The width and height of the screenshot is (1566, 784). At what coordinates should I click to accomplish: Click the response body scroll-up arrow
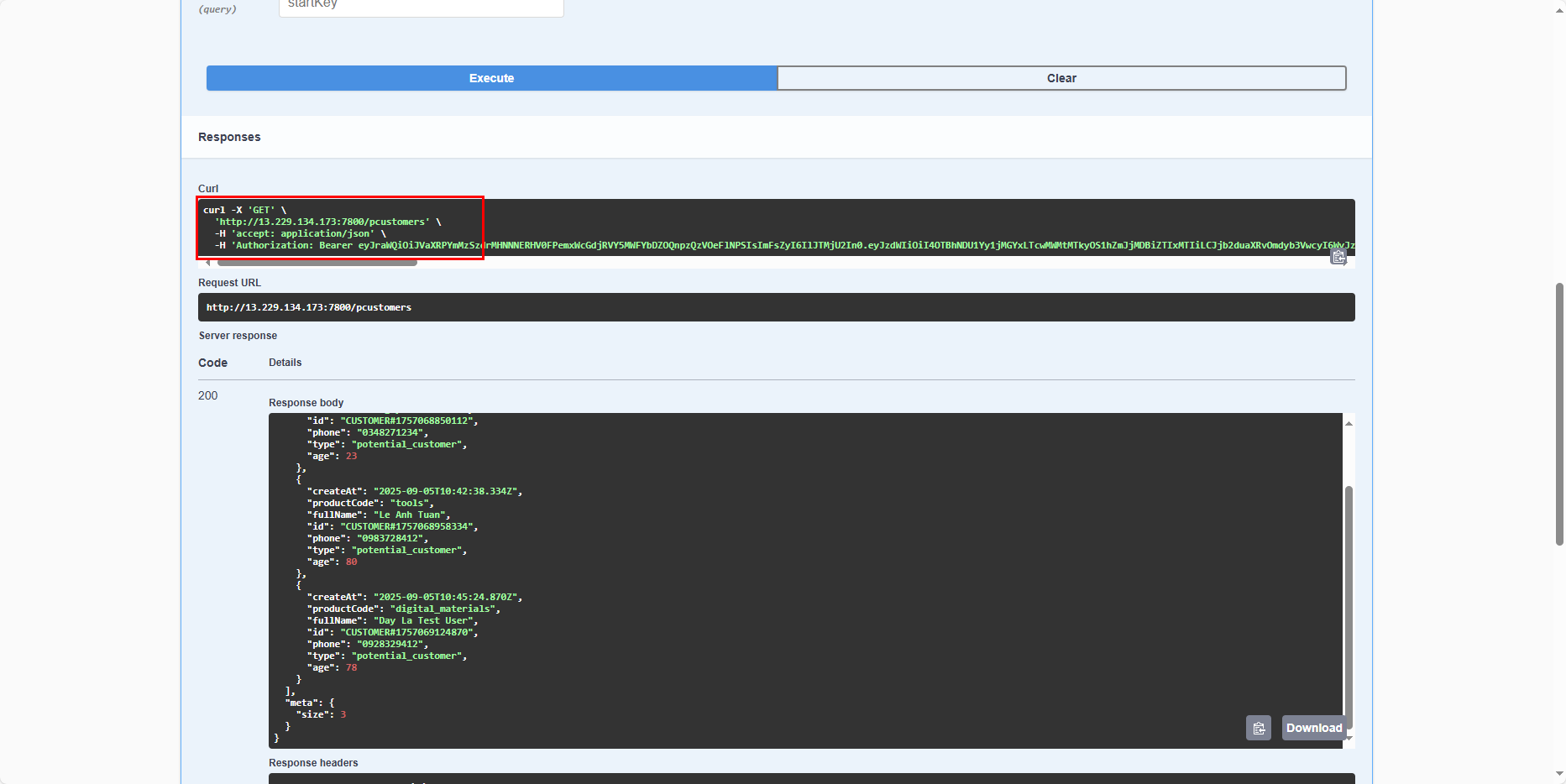pos(1349,423)
